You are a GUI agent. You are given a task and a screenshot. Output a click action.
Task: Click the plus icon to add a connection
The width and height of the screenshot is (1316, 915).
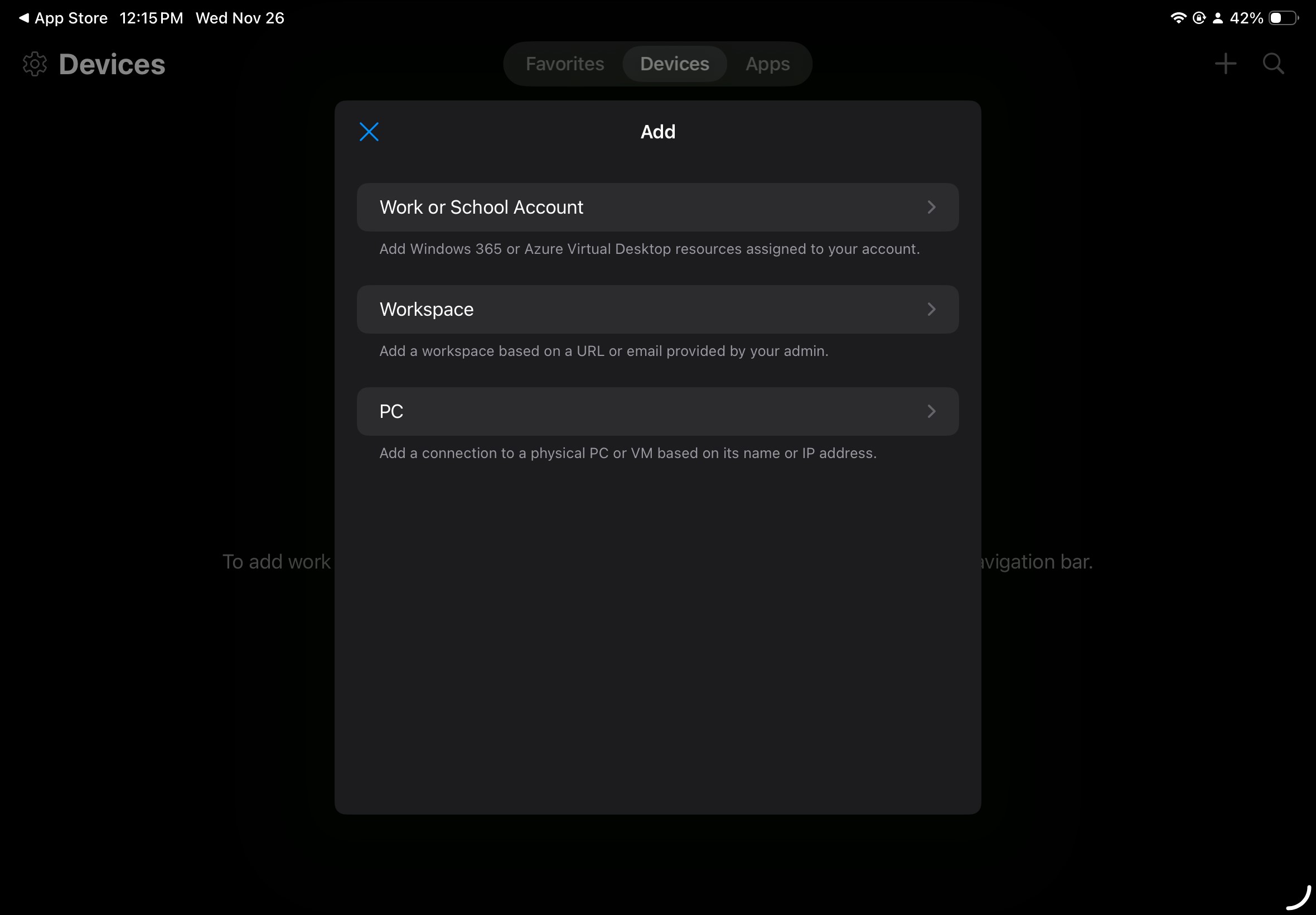[1225, 64]
